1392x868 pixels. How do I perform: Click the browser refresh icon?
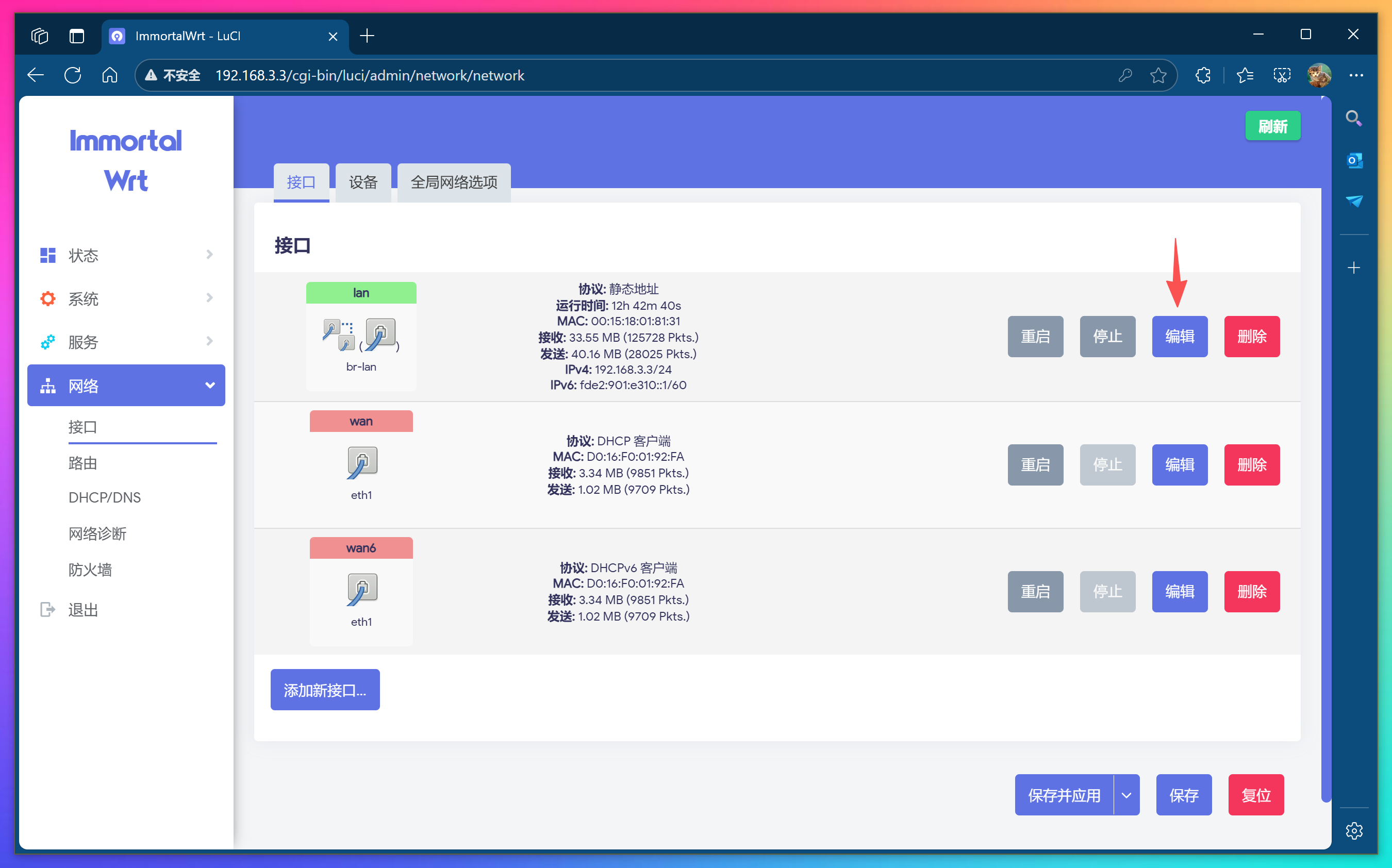click(x=73, y=75)
